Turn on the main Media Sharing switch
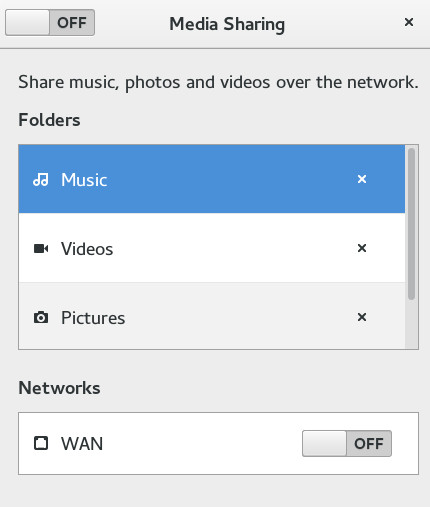The width and height of the screenshot is (430, 507). (x=50, y=23)
